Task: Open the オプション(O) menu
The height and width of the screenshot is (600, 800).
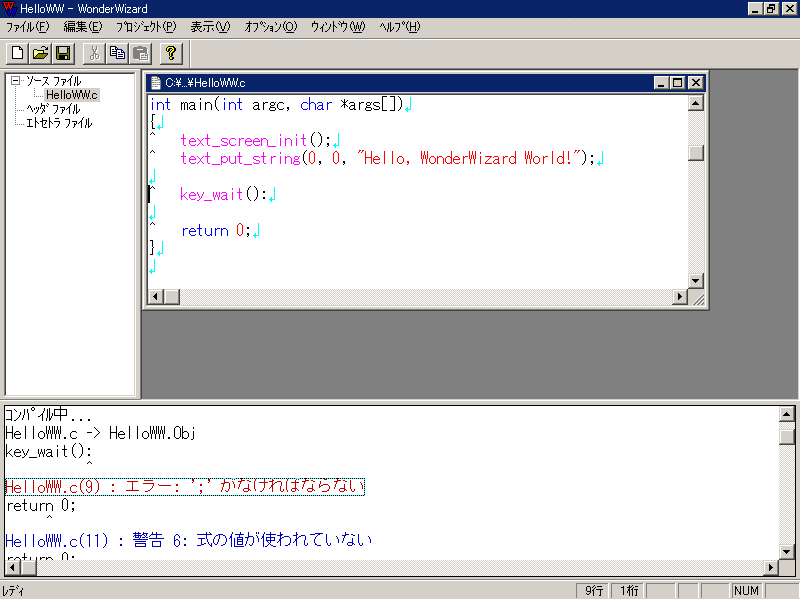Action: [270, 27]
